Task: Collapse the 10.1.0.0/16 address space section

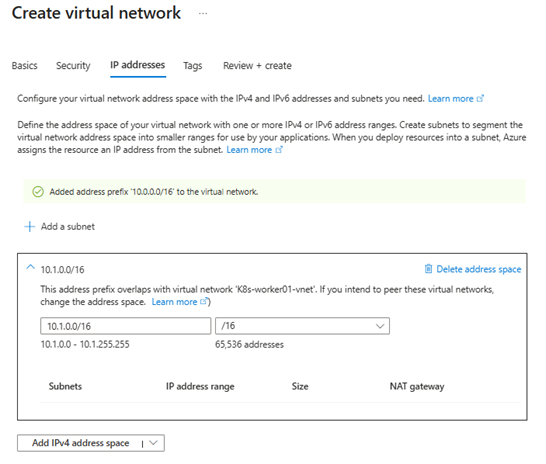Action: pyautogui.click(x=31, y=267)
